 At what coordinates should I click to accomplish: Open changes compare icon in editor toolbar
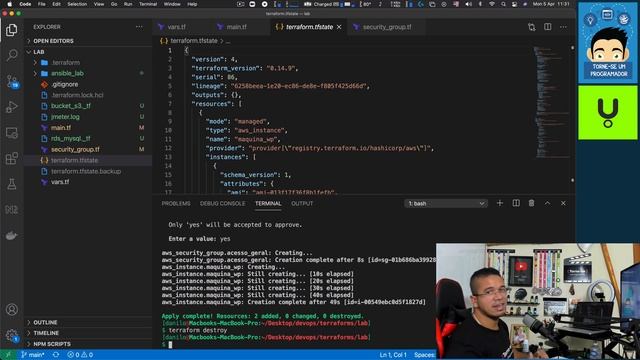(x=531, y=27)
